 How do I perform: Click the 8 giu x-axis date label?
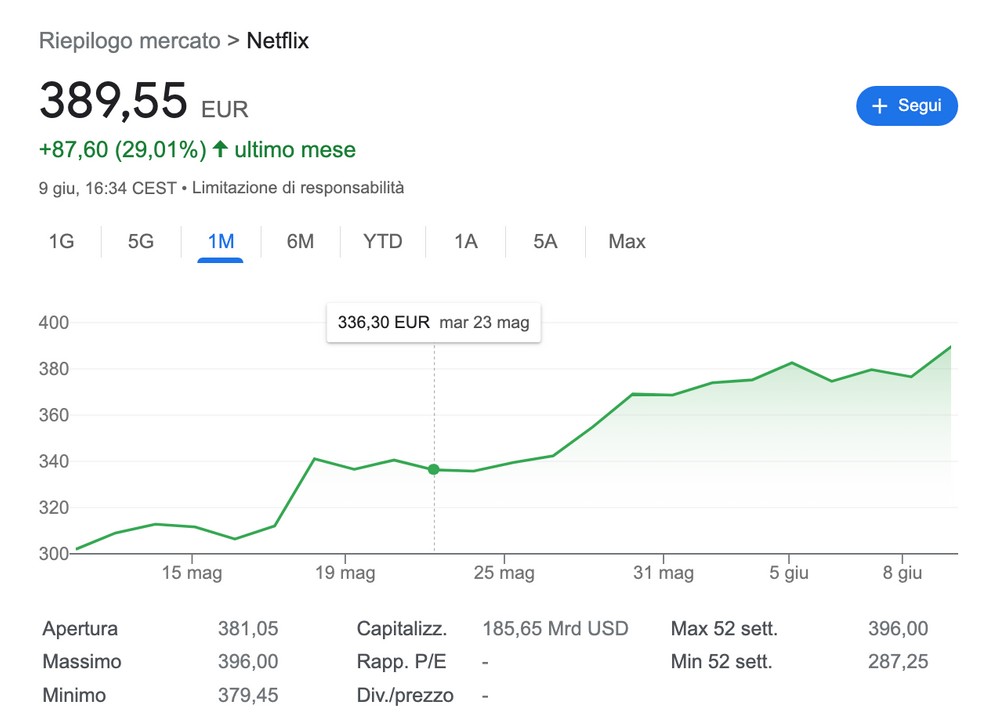point(902,573)
